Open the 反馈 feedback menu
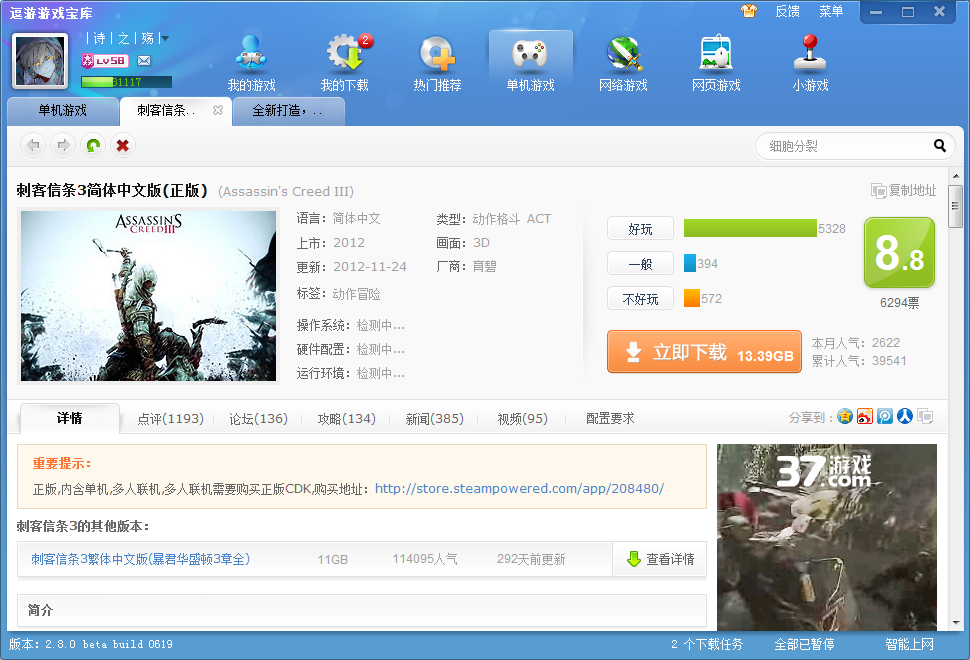Image resolution: width=970 pixels, height=660 pixels. pos(788,11)
